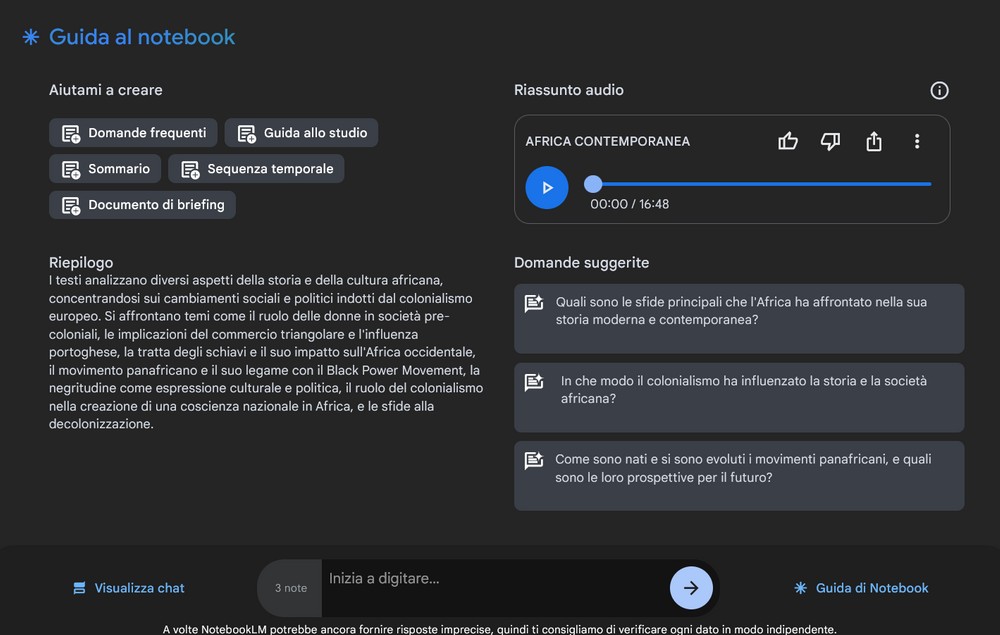This screenshot has width=1000, height=635.
Task: Create Domande frequenti document
Action: coord(134,133)
